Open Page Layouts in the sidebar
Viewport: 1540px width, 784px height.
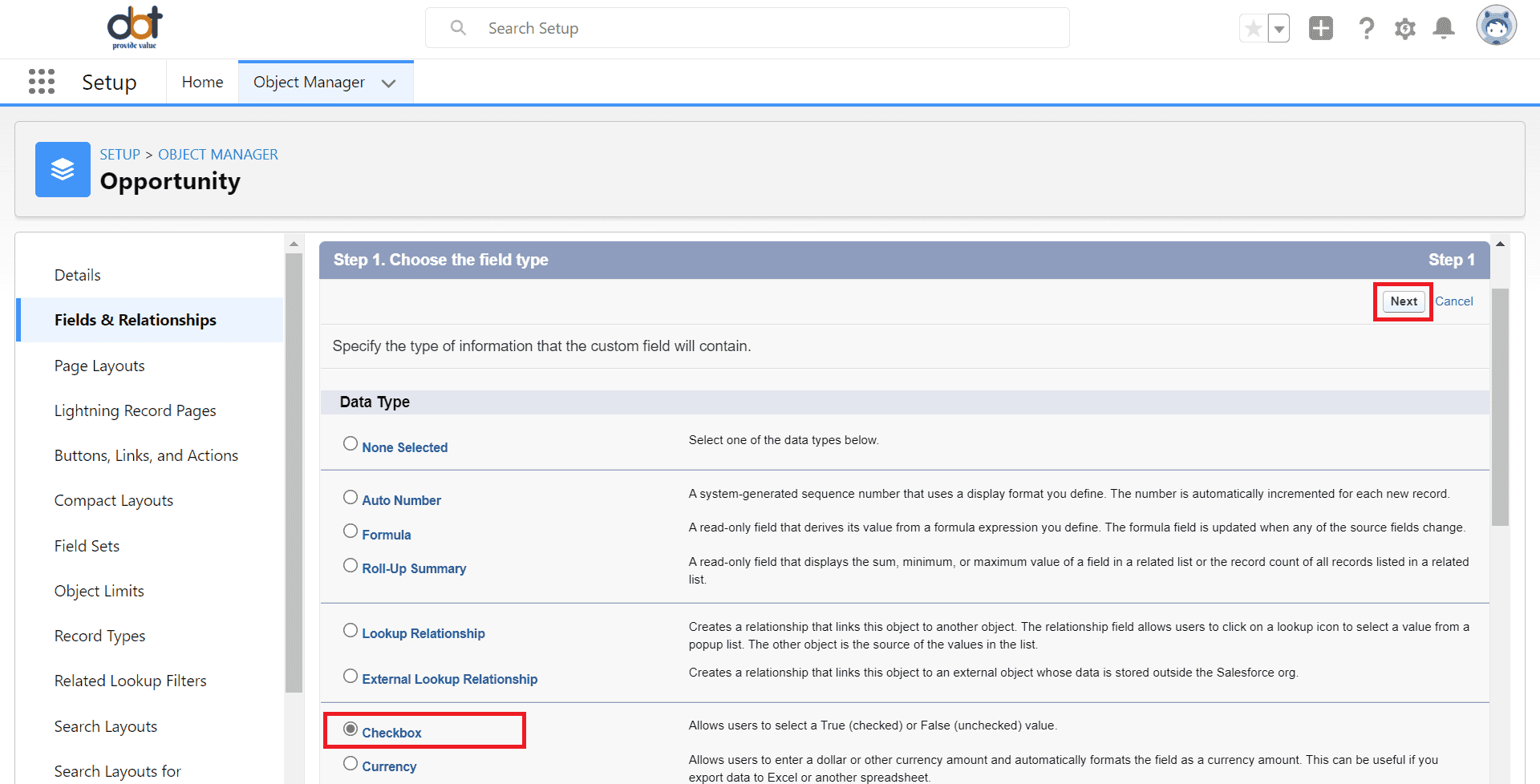[x=99, y=366]
